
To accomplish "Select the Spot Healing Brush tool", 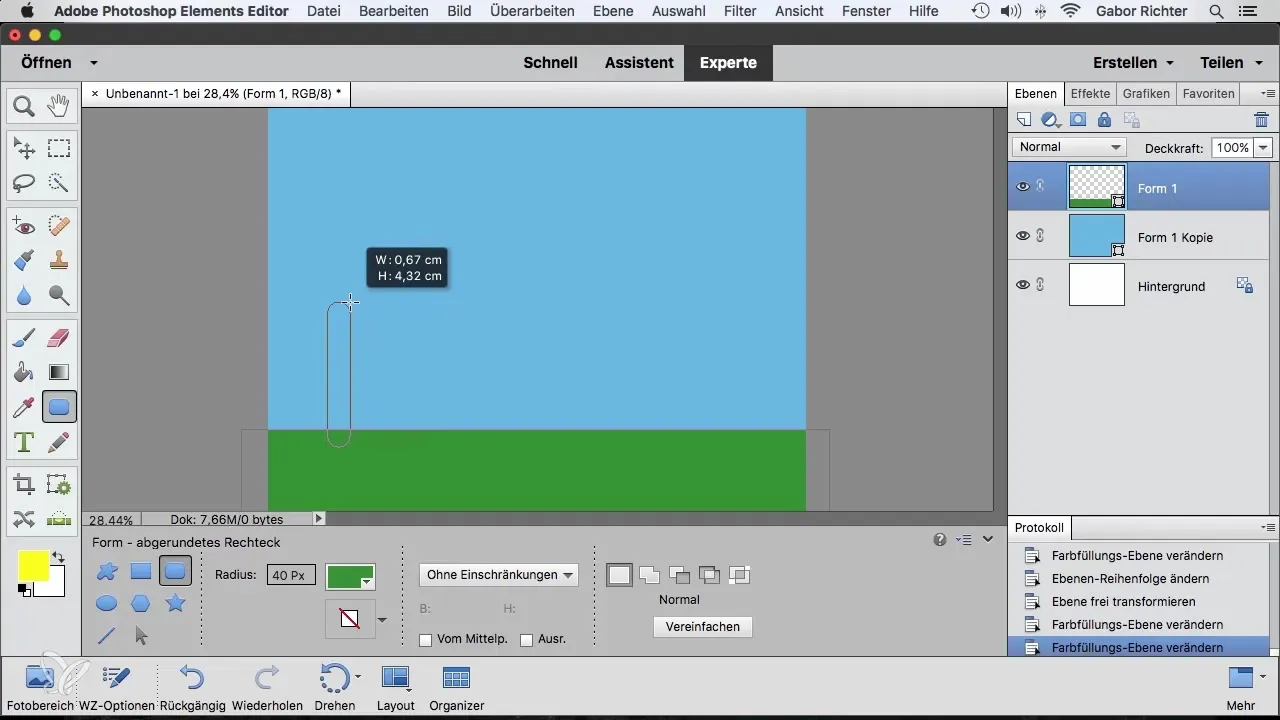I will pos(59,226).
